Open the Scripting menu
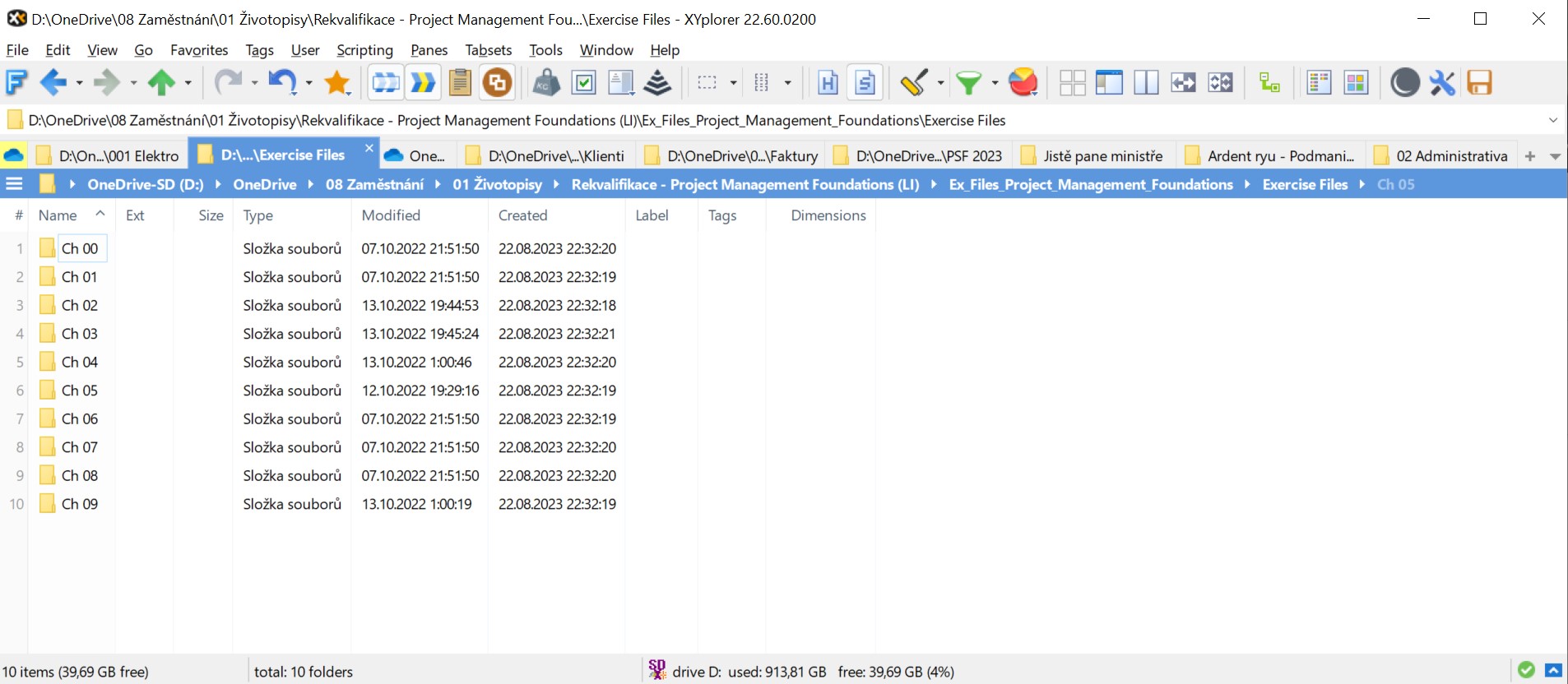This screenshot has height=684, width=1568. click(x=364, y=50)
